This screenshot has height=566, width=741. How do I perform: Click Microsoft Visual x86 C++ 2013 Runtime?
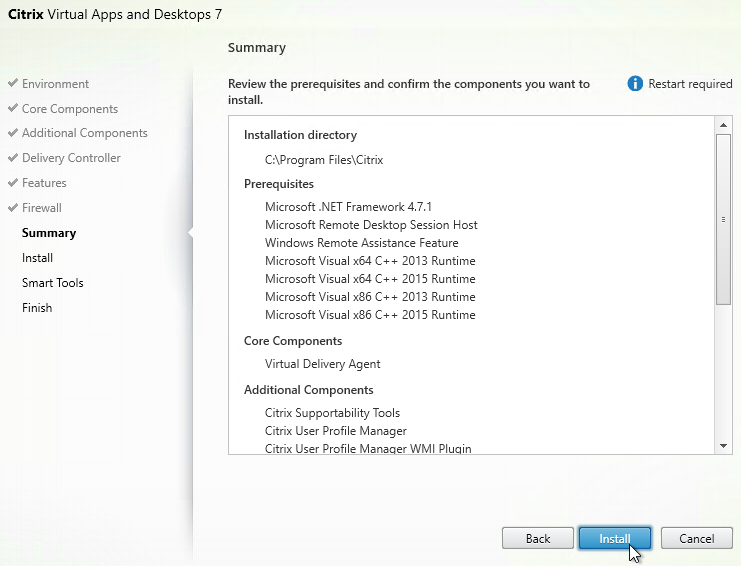click(x=370, y=297)
